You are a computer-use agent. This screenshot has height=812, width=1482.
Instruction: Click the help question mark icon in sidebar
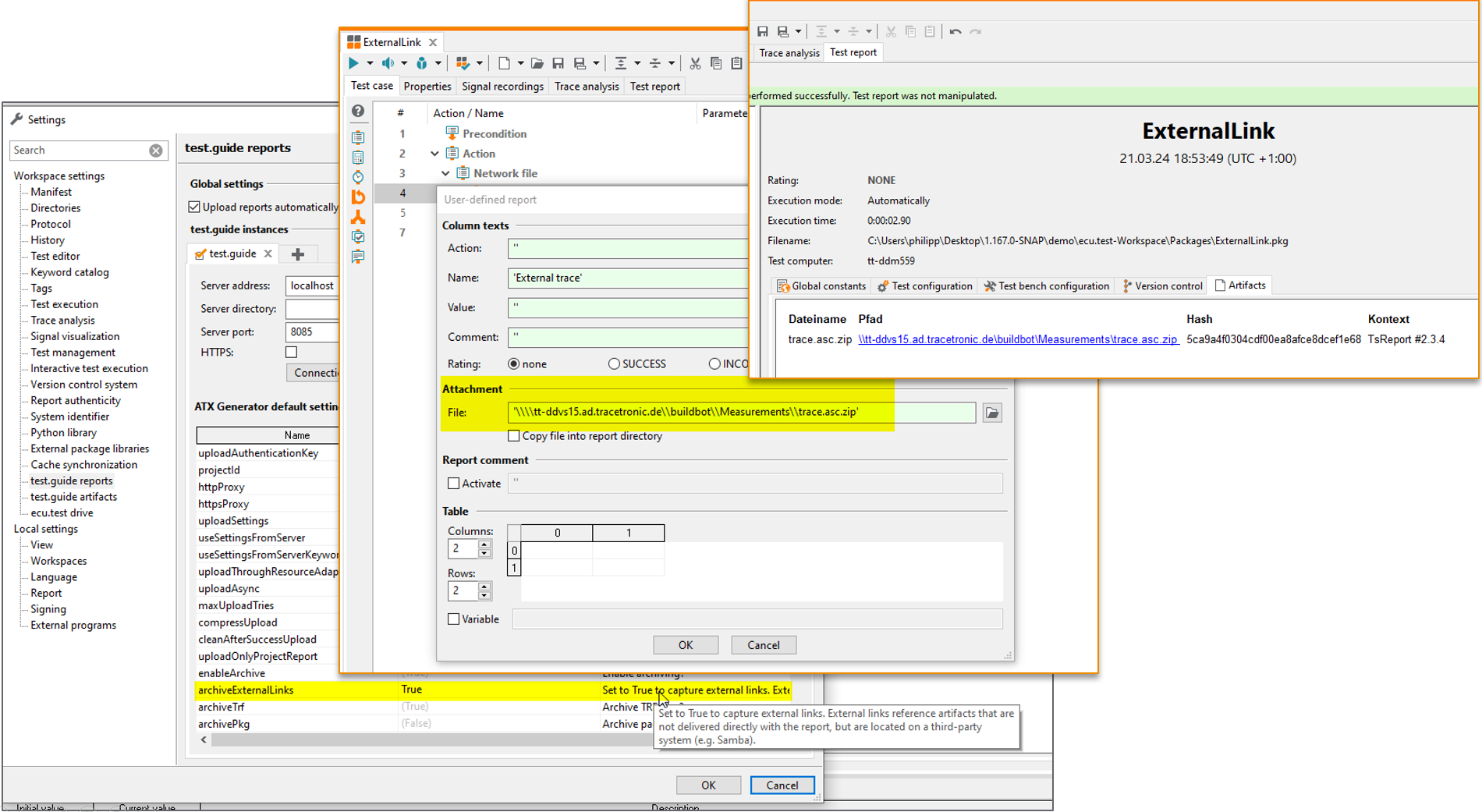(x=358, y=112)
